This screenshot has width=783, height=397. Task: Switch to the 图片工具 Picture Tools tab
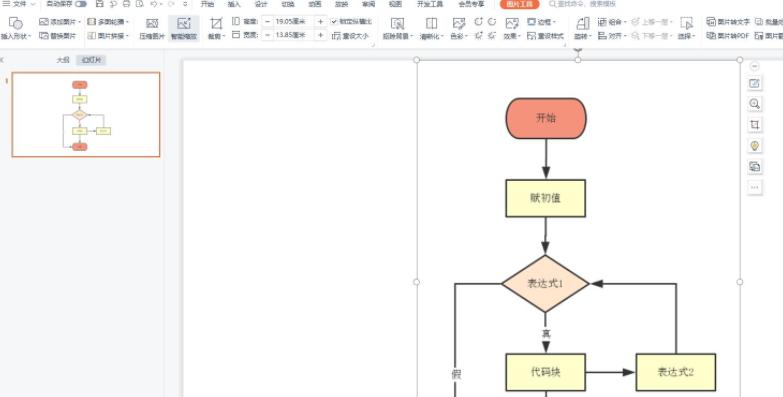(519, 4)
